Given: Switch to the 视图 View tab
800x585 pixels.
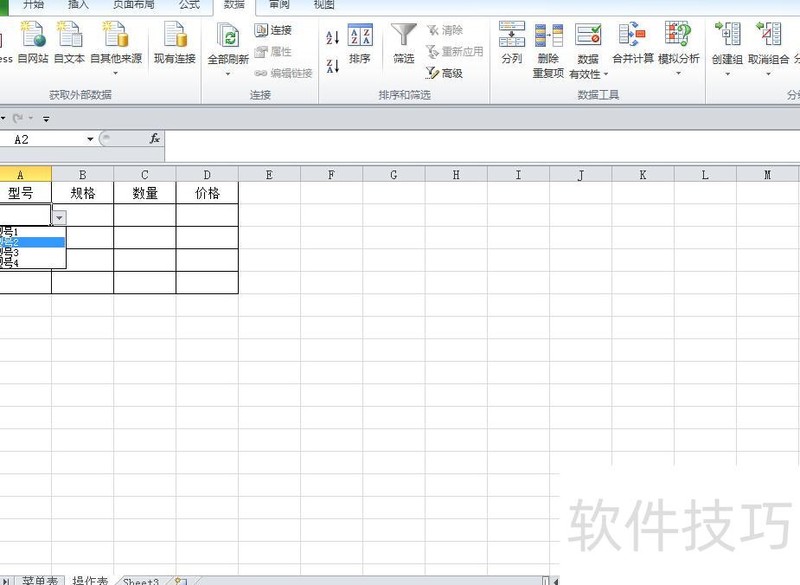Looking at the screenshot, I should [324, 5].
